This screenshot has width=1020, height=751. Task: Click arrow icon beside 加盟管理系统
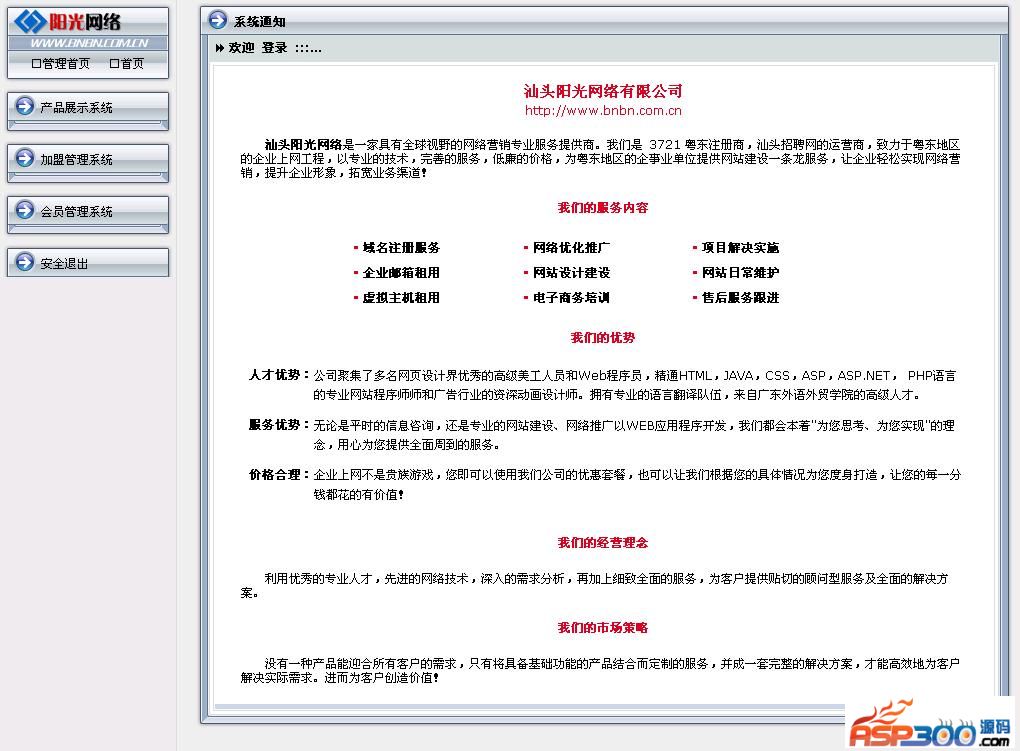point(25,157)
